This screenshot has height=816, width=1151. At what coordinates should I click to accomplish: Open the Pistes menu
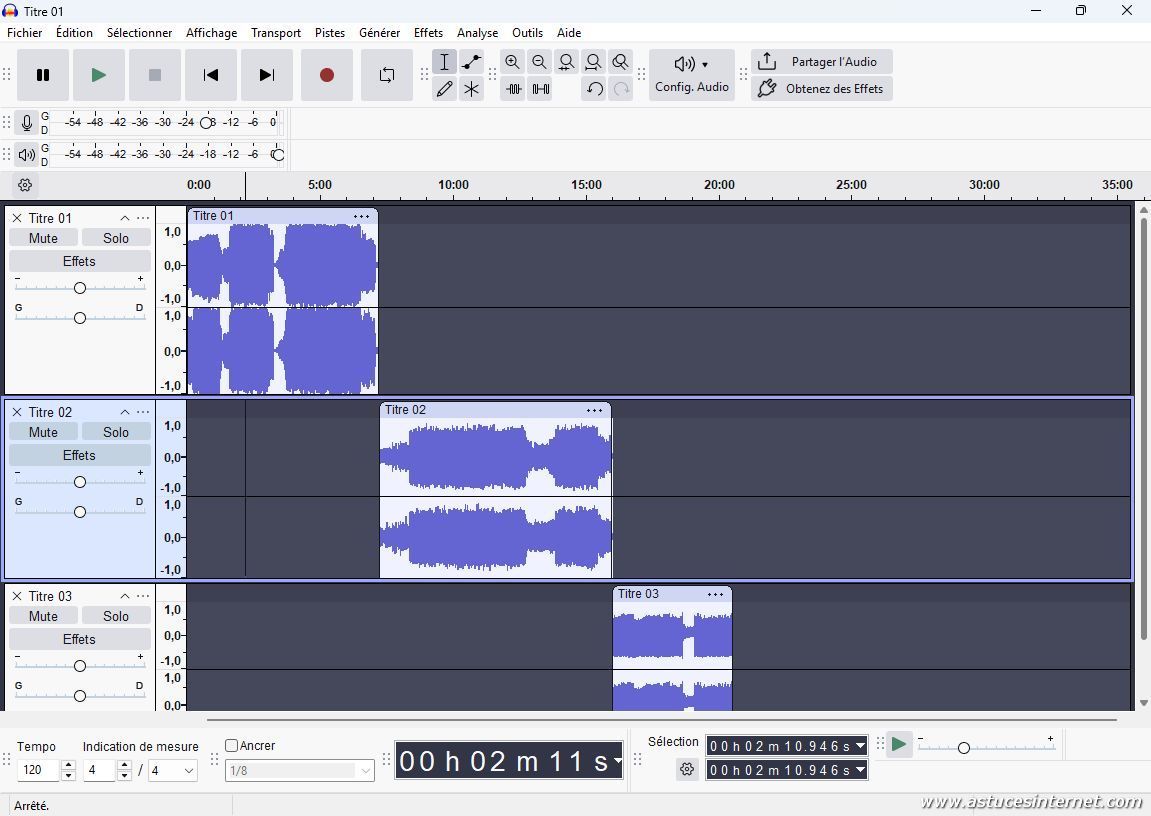[x=329, y=33]
